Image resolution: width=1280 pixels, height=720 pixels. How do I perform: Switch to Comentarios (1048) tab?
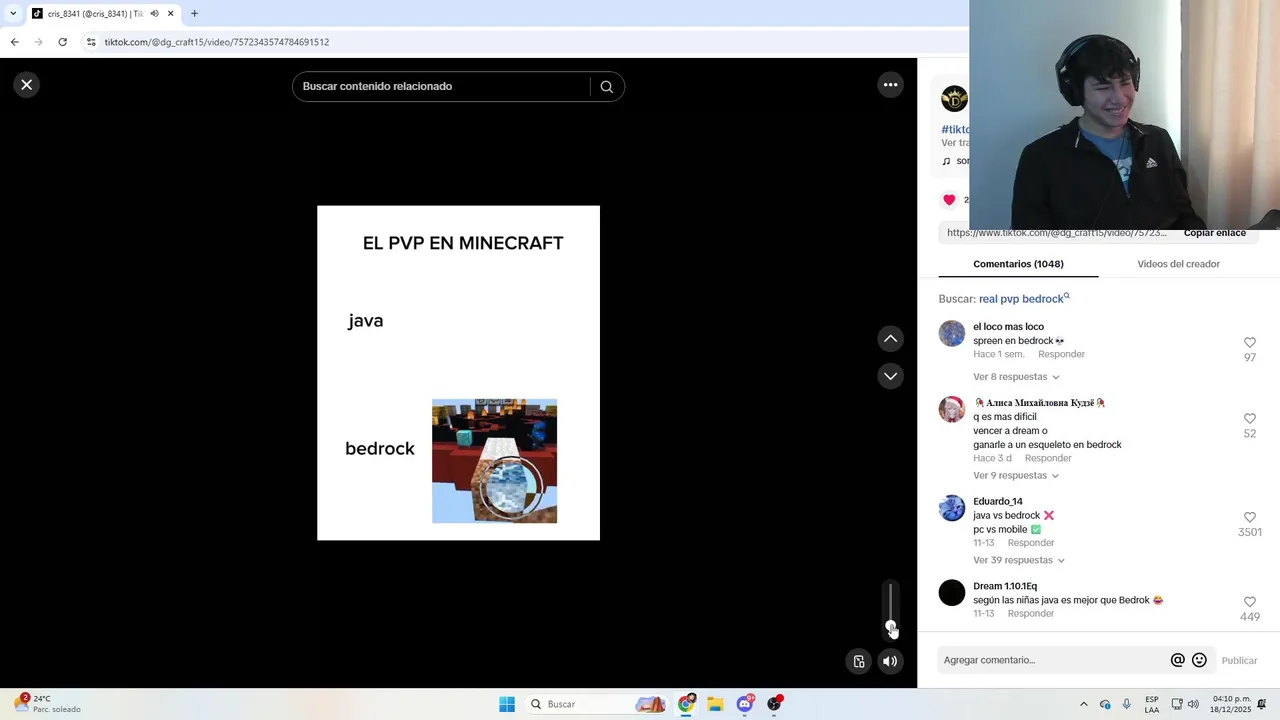click(x=1018, y=264)
